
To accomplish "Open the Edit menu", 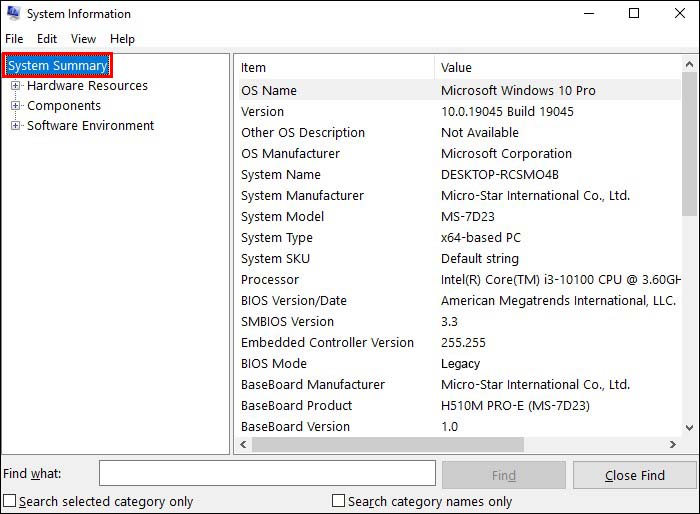I will tap(47, 39).
